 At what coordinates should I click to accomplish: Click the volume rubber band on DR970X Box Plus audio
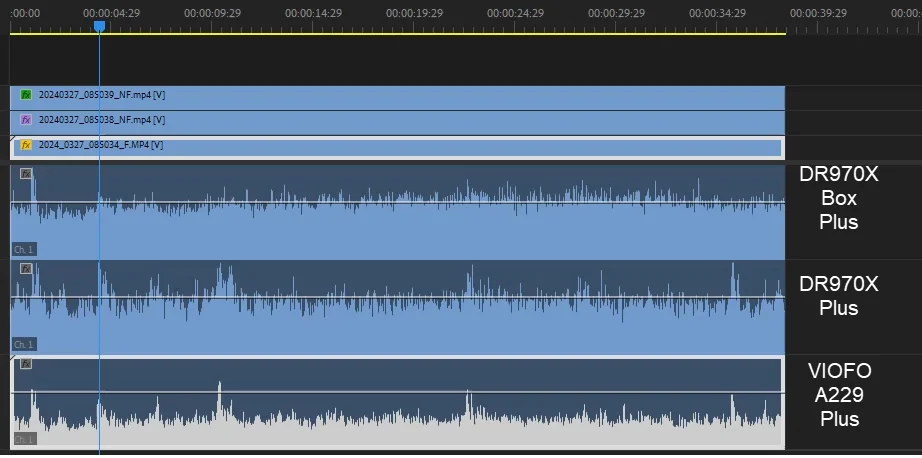tap(397, 202)
